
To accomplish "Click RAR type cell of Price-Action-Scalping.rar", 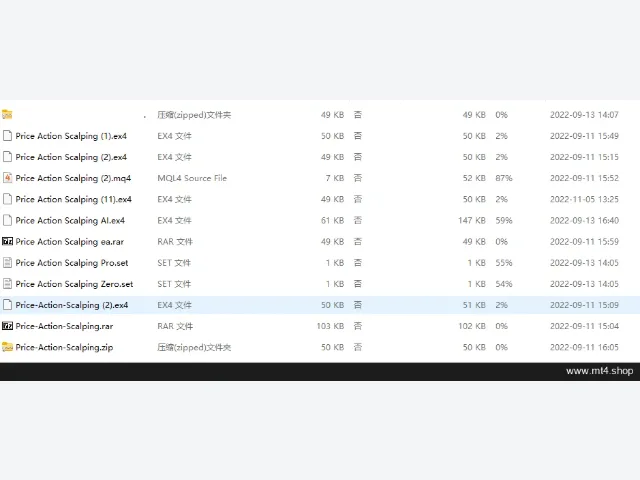I will [175, 326].
